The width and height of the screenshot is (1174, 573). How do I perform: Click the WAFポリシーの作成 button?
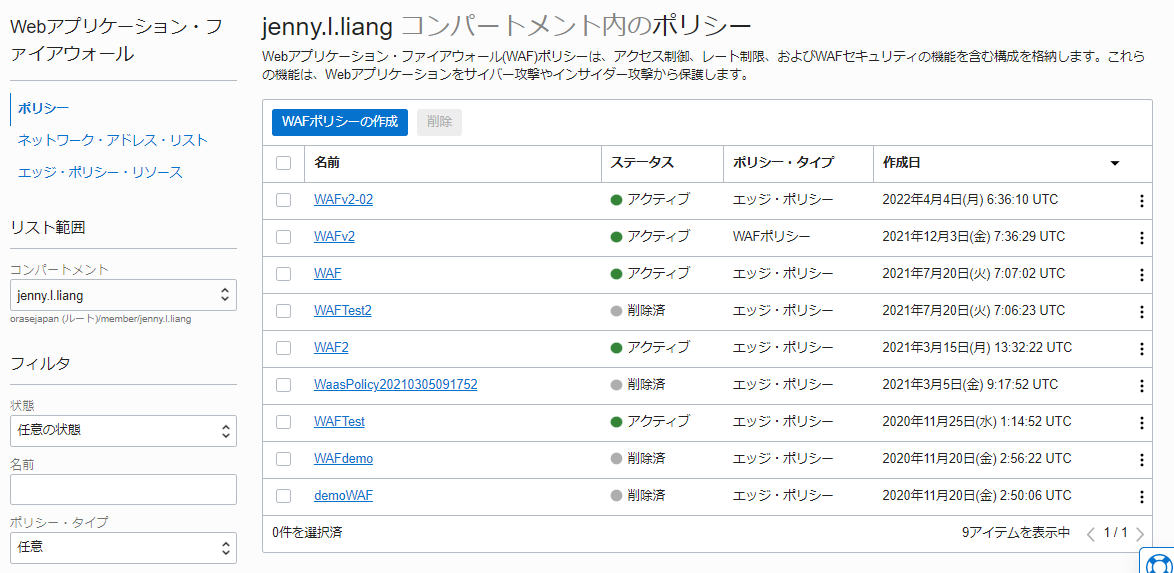(x=340, y=122)
